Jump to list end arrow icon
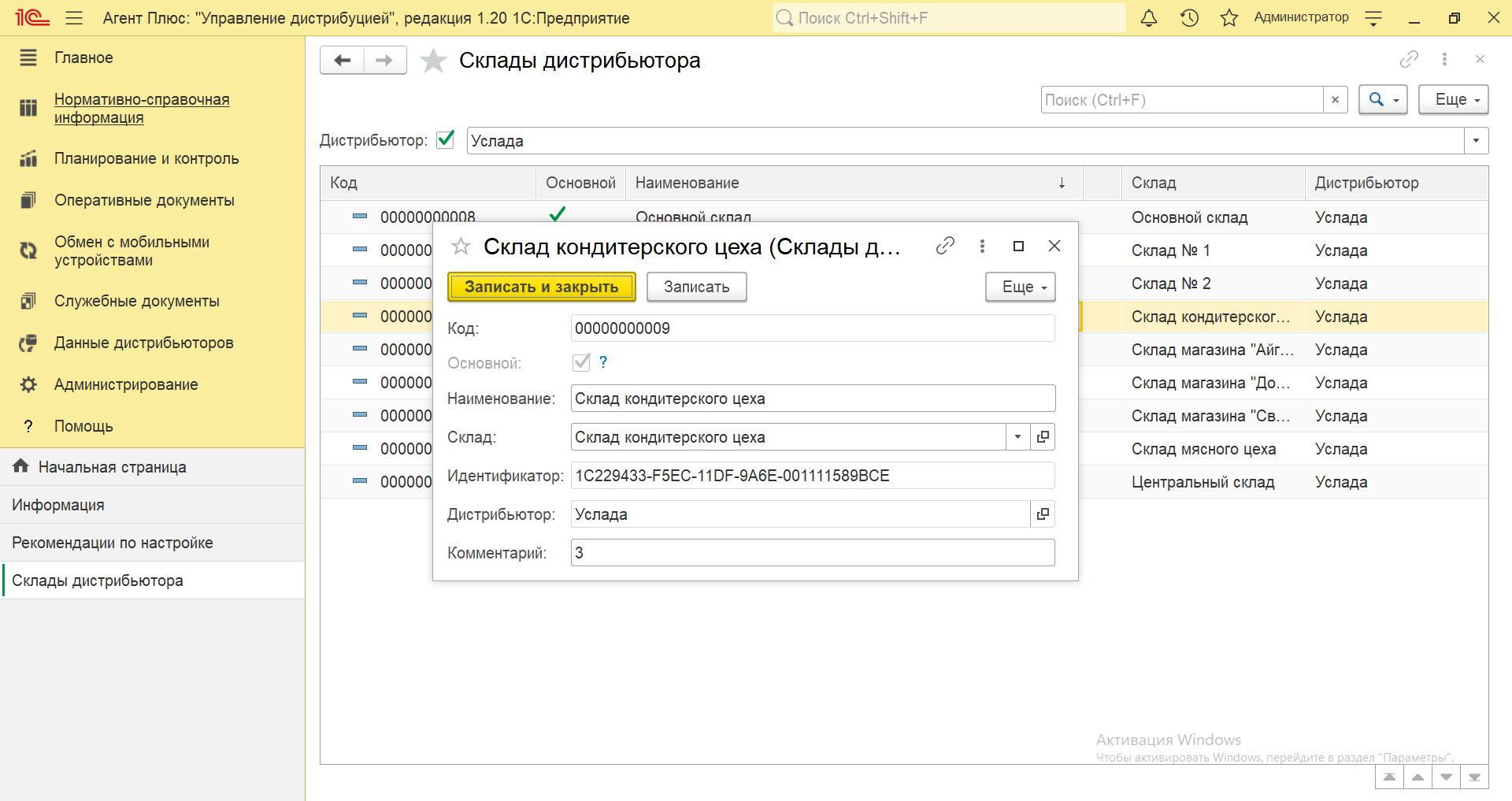The height and width of the screenshot is (801, 1512). click(1474, 777)
